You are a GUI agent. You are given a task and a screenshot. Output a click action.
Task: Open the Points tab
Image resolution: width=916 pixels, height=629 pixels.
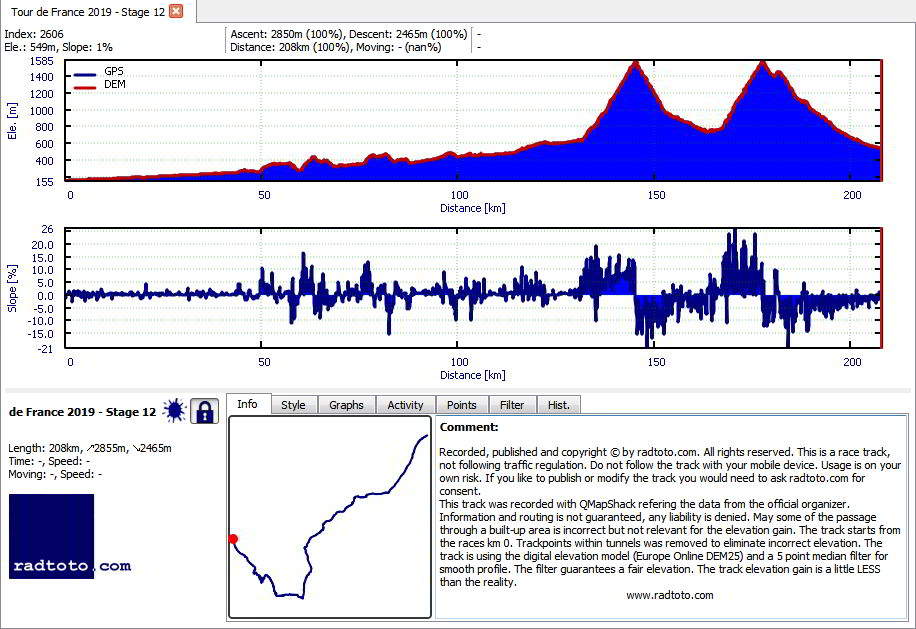pyautogui.click(x=462, y=405)
